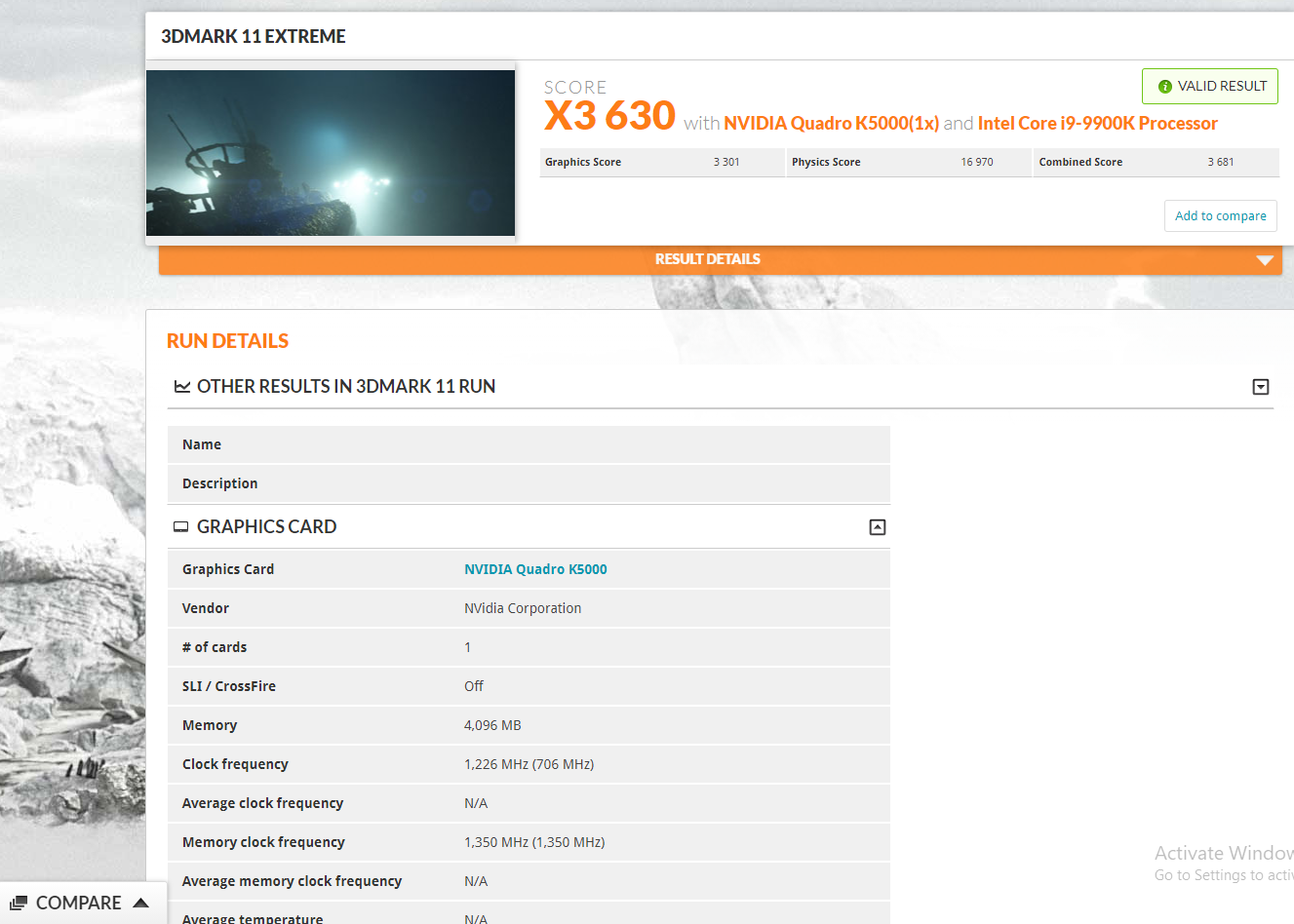Click the SLI / CrossFire value Off
This screenshot has height=924, width=1294.
(474, 686)
